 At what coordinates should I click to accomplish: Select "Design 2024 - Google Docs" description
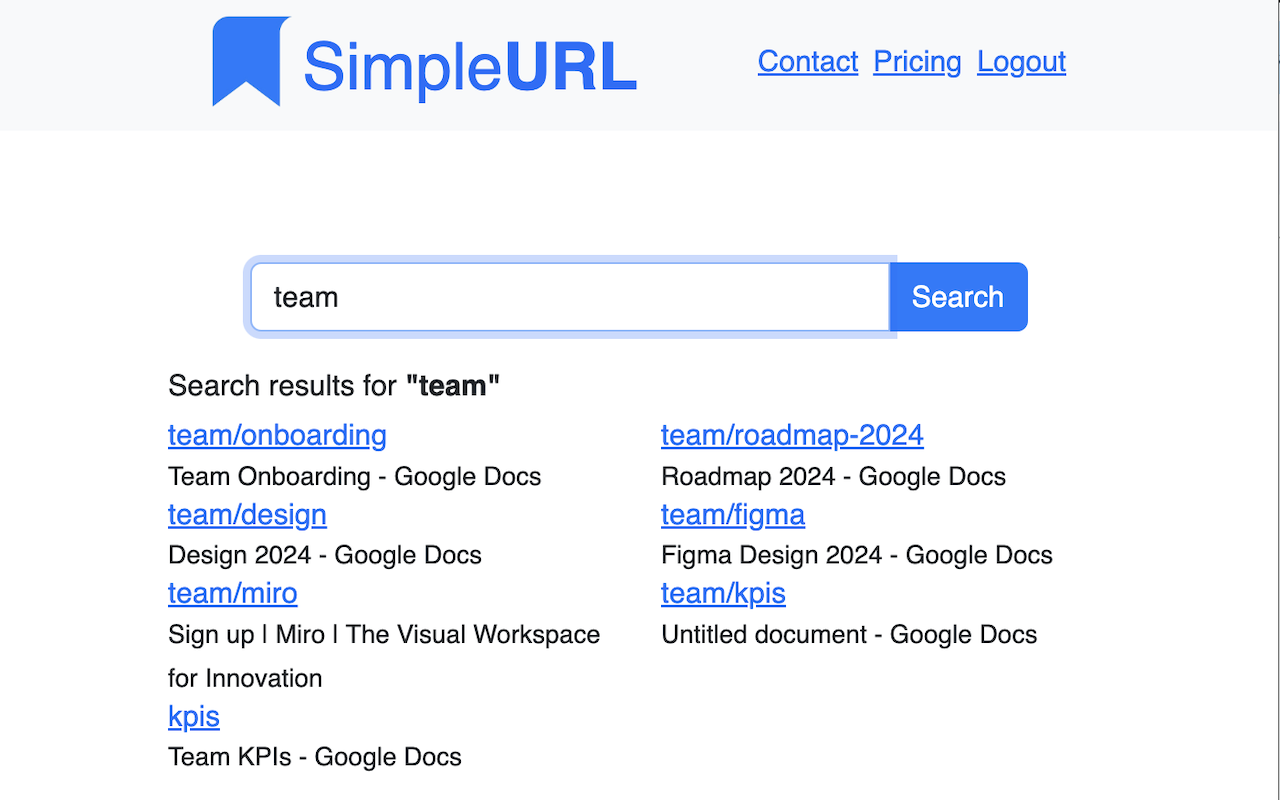325,555
